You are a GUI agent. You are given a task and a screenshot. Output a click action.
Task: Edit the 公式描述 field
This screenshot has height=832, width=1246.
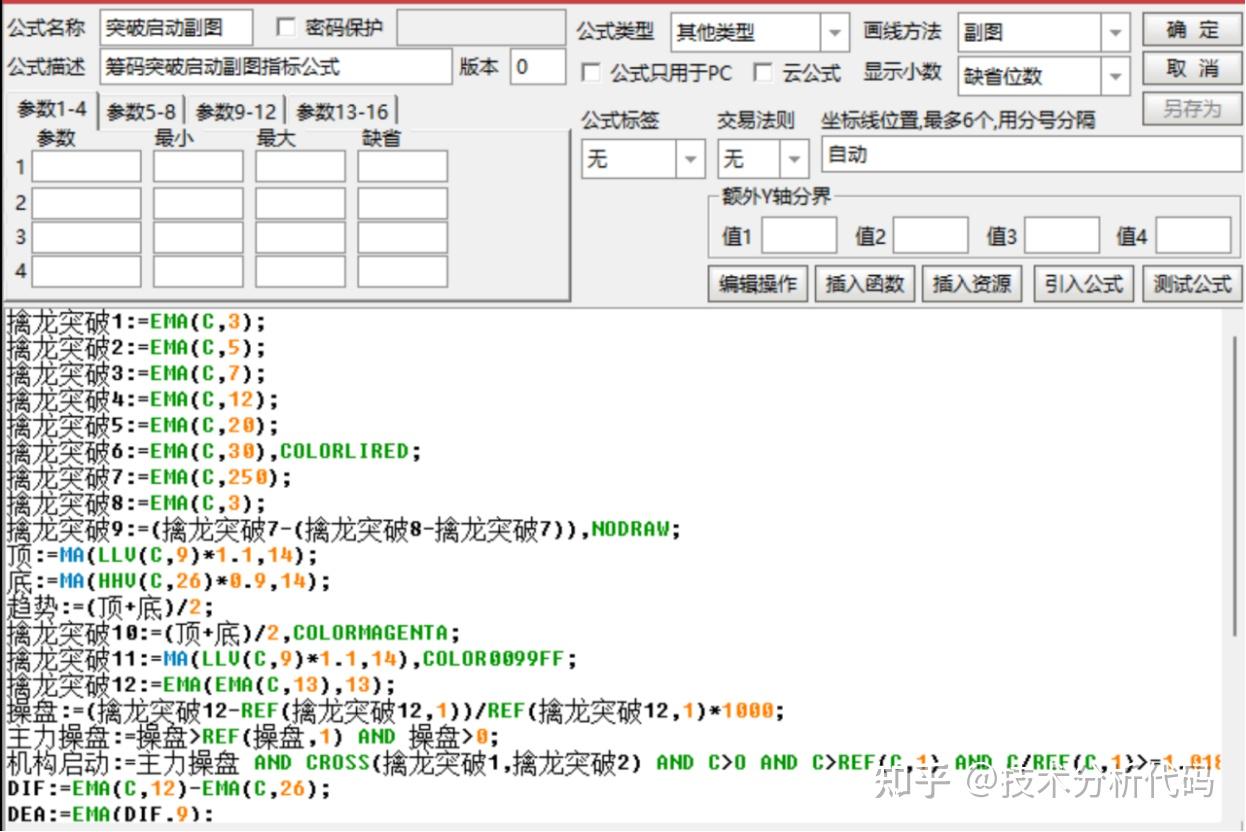coord(276,67)
